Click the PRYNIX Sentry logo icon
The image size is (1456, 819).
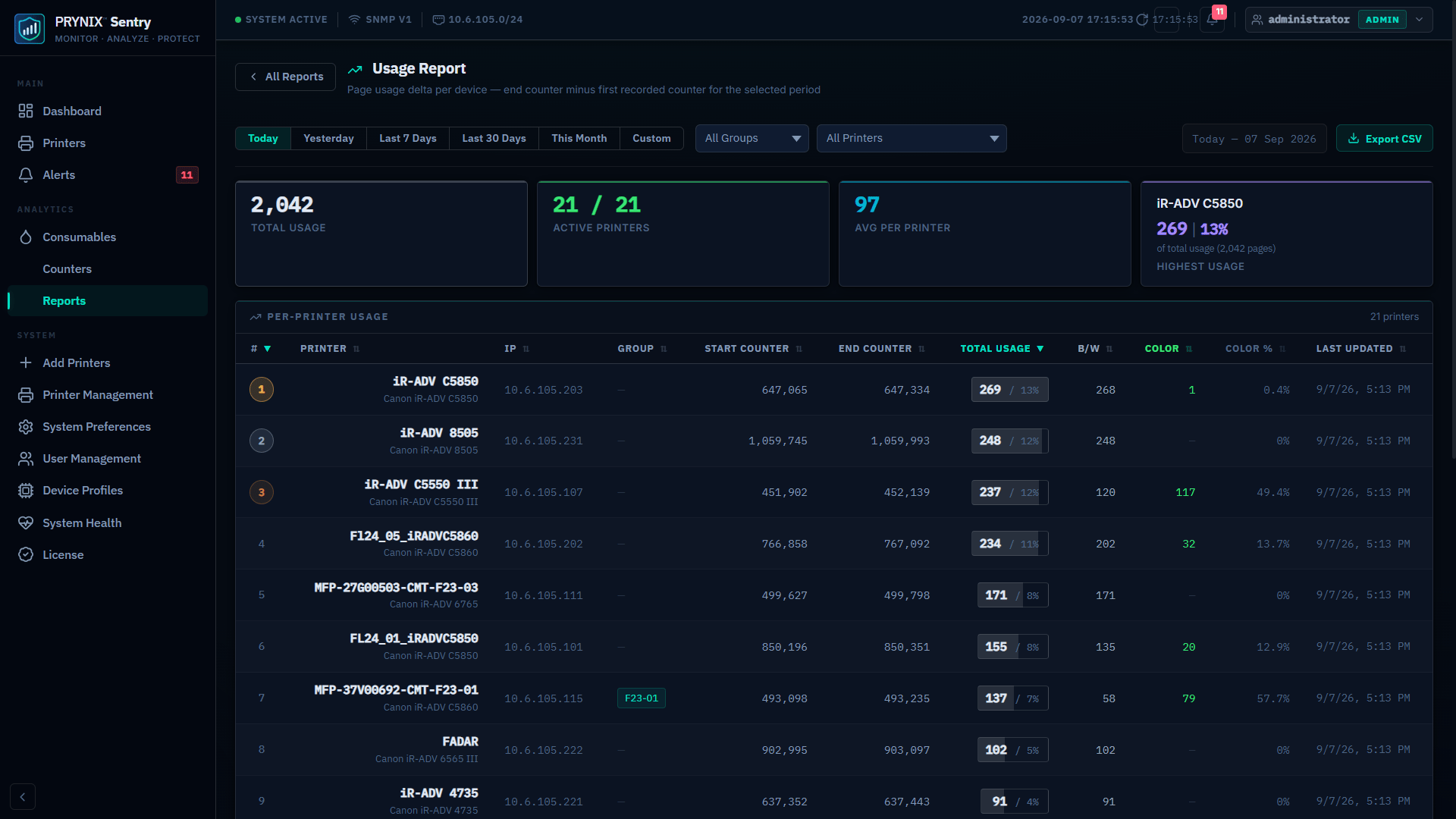pos(30,29)
